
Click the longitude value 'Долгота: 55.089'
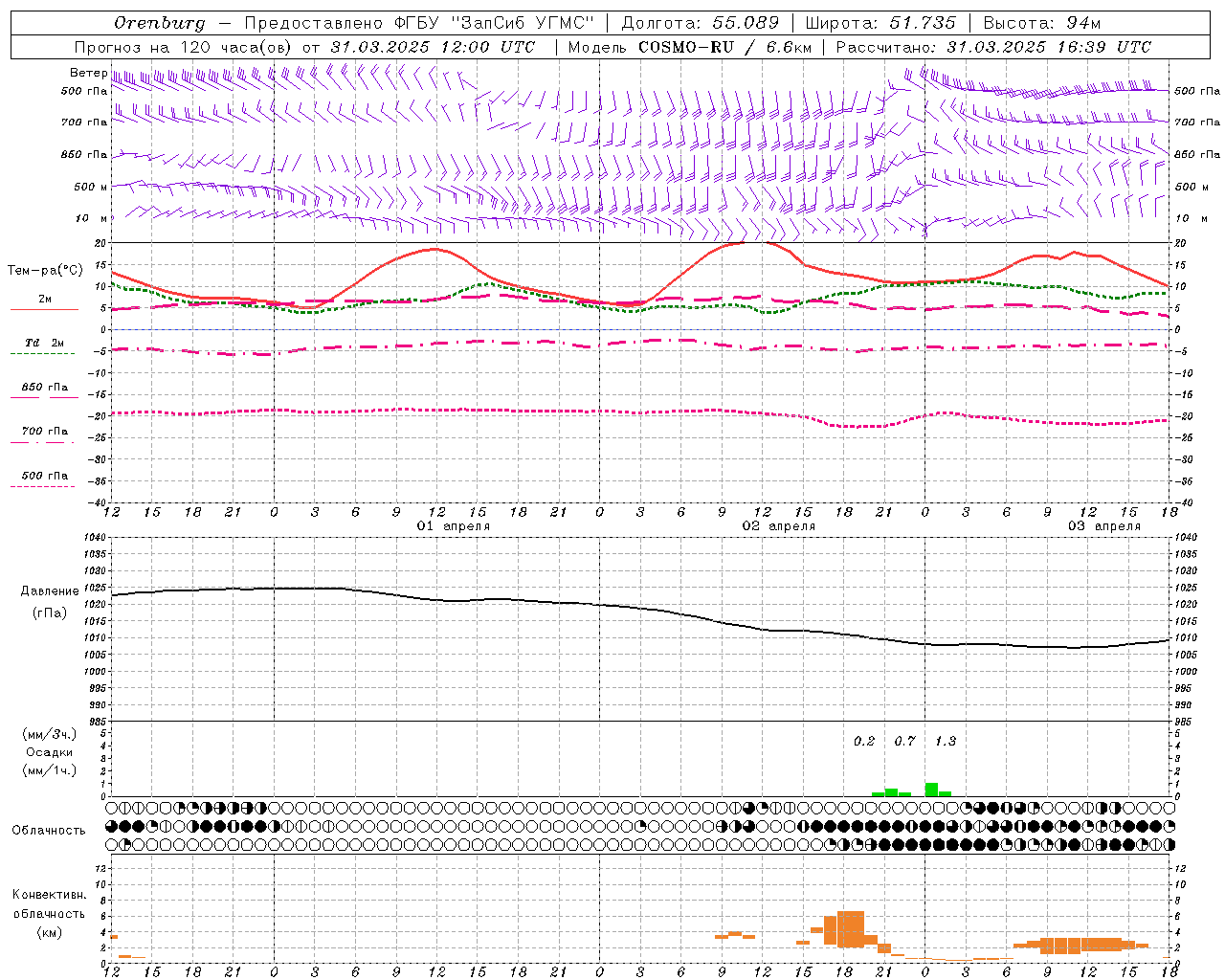701,23
